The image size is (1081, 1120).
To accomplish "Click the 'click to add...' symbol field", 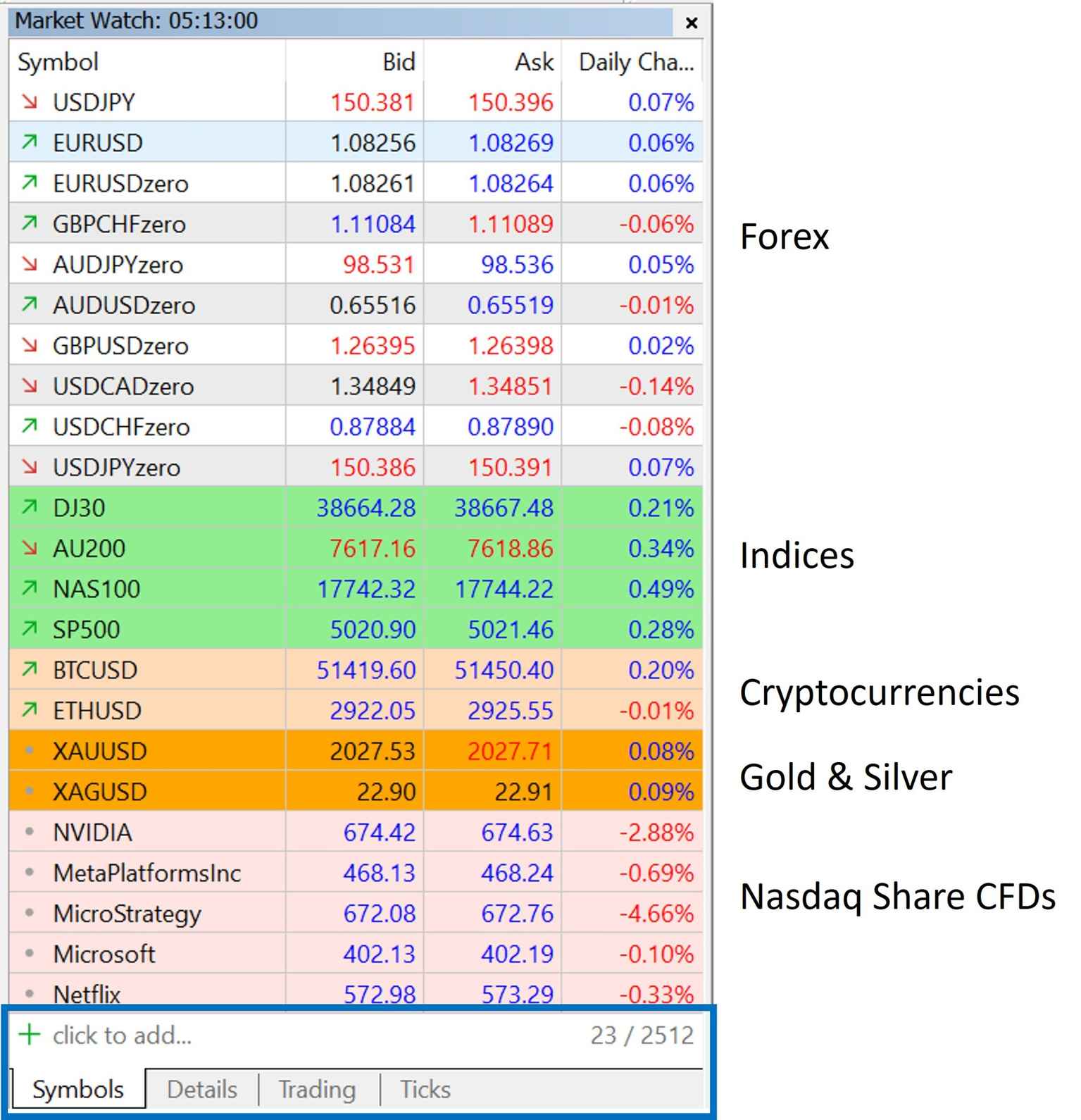I will (123, 1035).
